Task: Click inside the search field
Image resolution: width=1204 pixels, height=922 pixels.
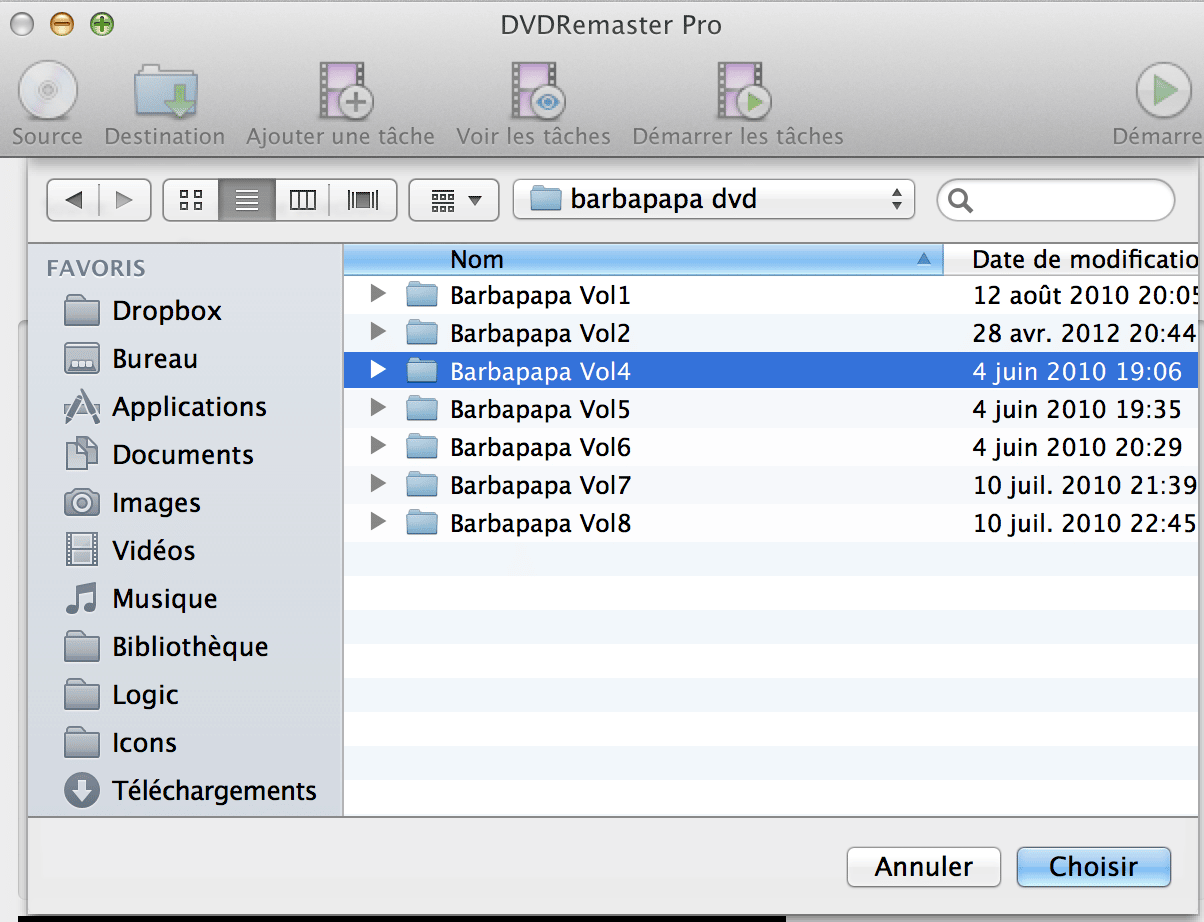Action: pos(1055,199)
